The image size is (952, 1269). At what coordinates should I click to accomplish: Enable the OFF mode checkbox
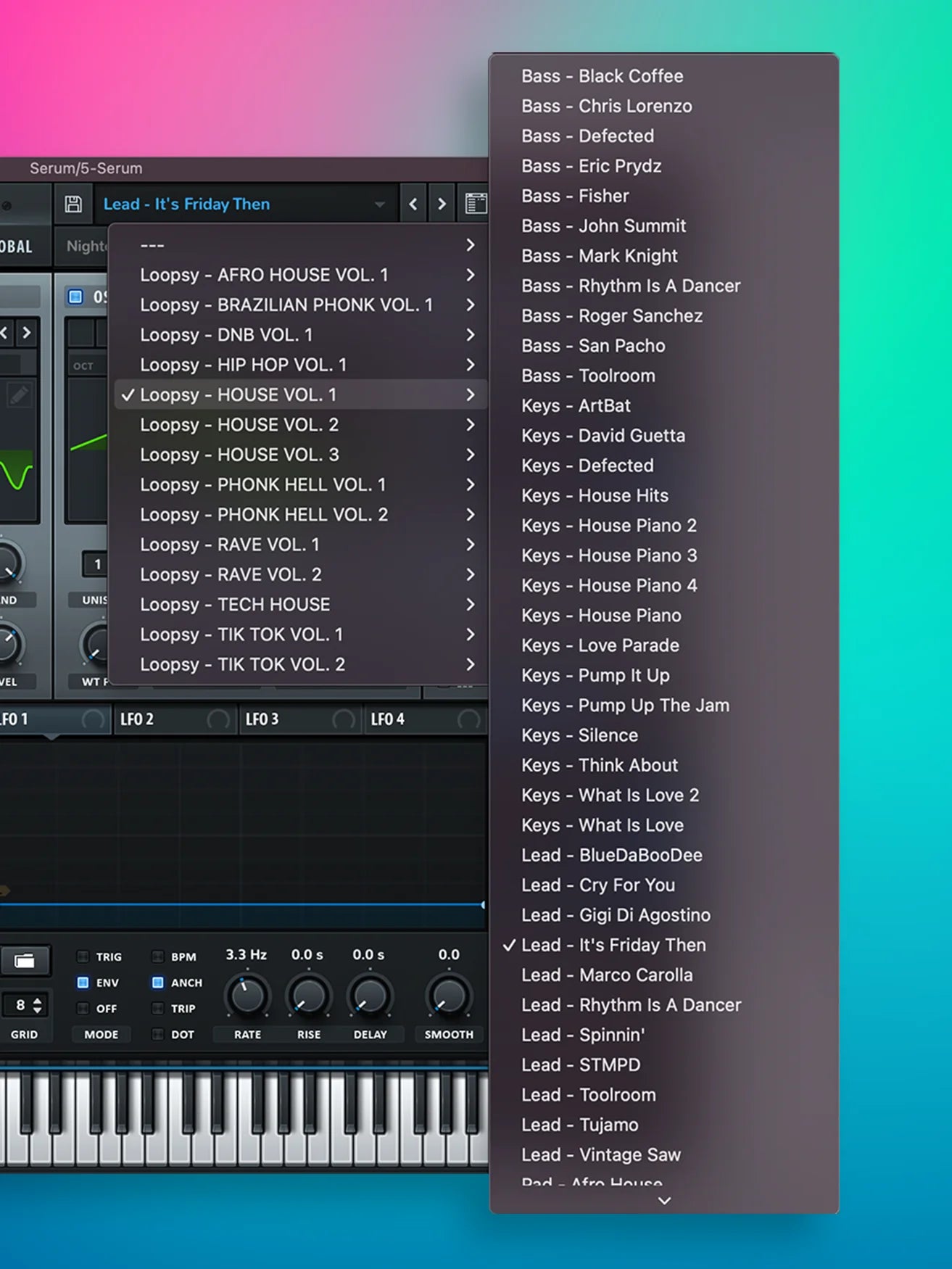(x=83, y=1009)
